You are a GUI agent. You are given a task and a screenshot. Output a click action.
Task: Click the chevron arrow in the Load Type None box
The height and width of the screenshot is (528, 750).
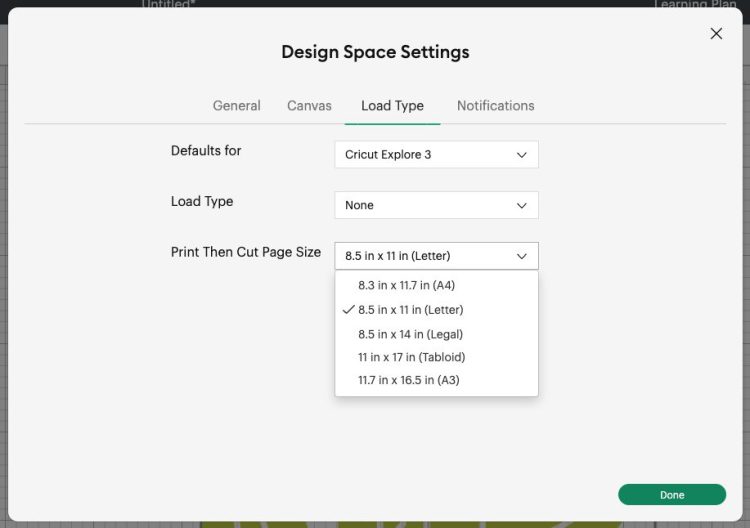pos(521,205)
